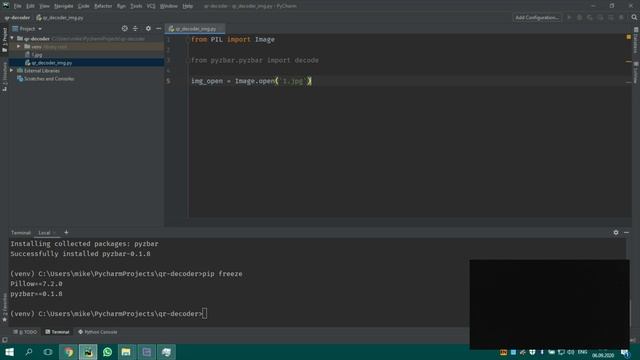Image resolution: width=640 pixels, height=360 pixels.
Task: Open Search Everywhere magnifier icon
Action: click(634, 18)
